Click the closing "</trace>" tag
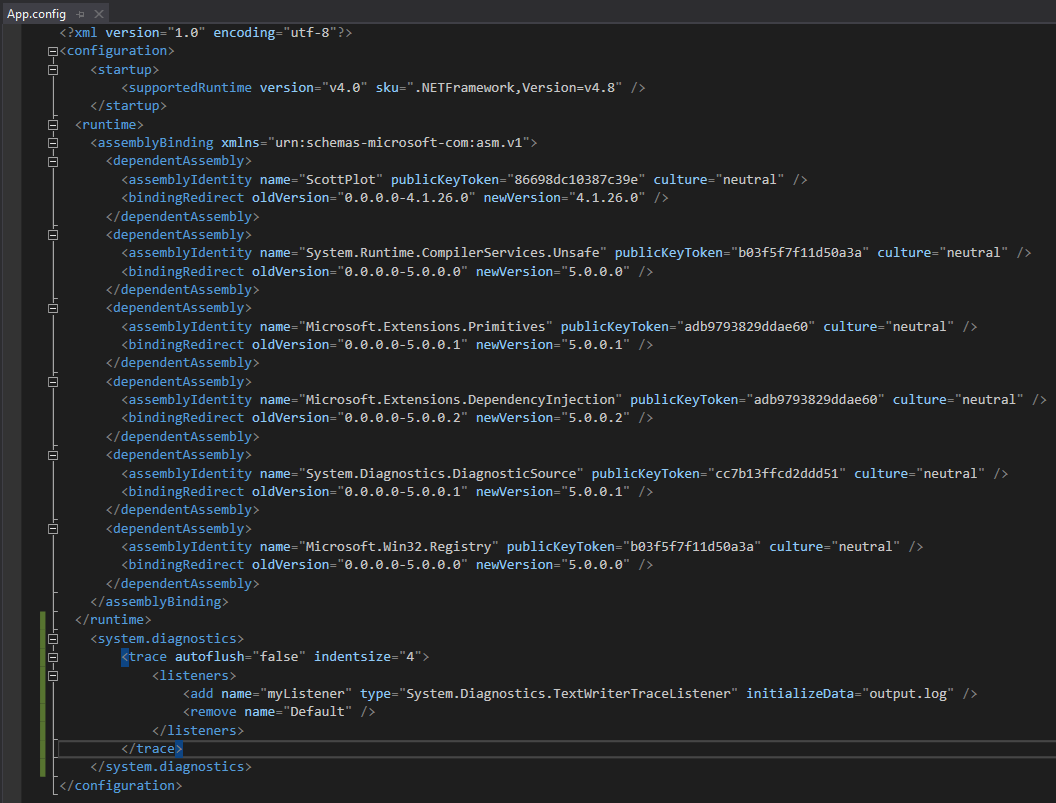 [152, 748]
